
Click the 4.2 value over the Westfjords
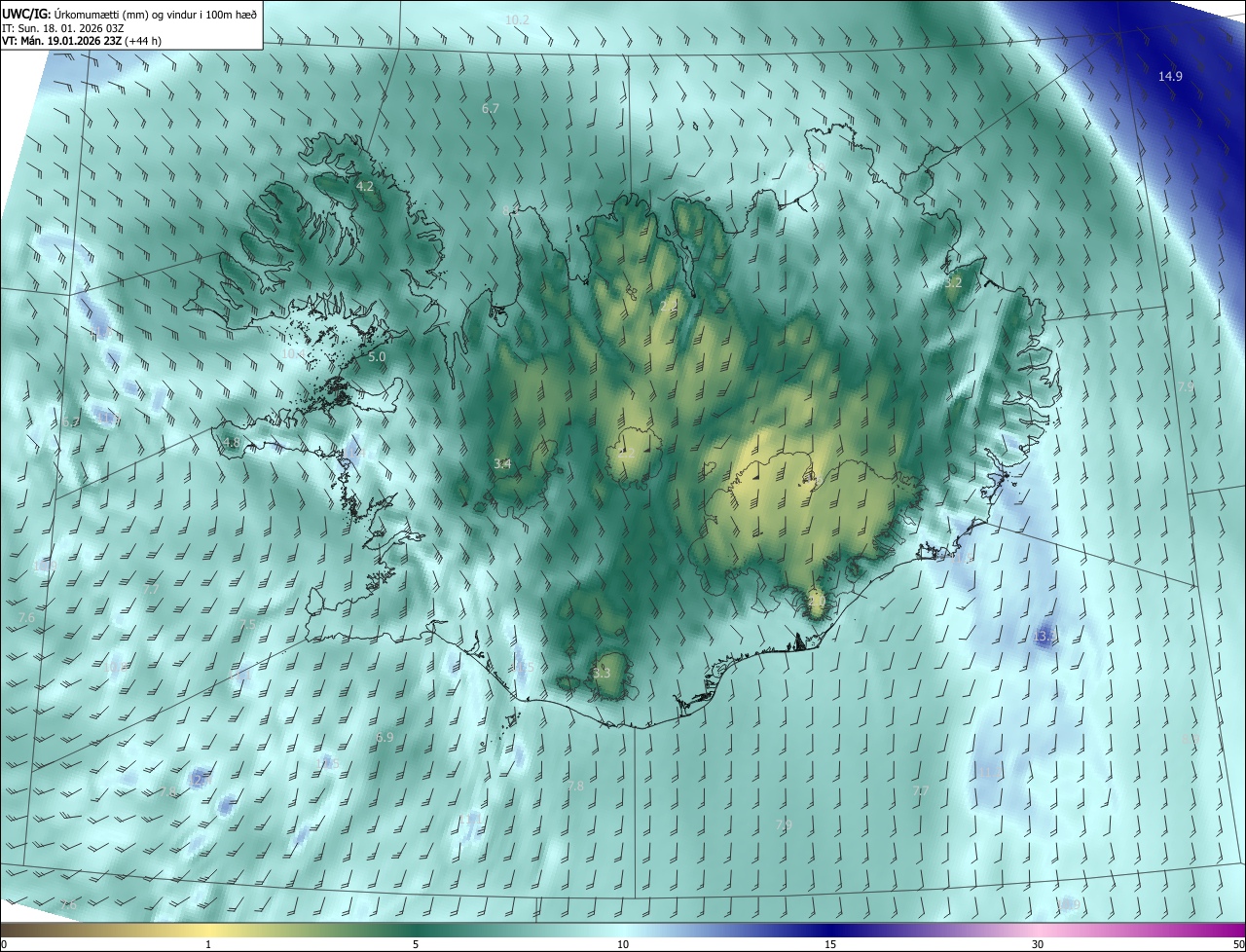365,185
